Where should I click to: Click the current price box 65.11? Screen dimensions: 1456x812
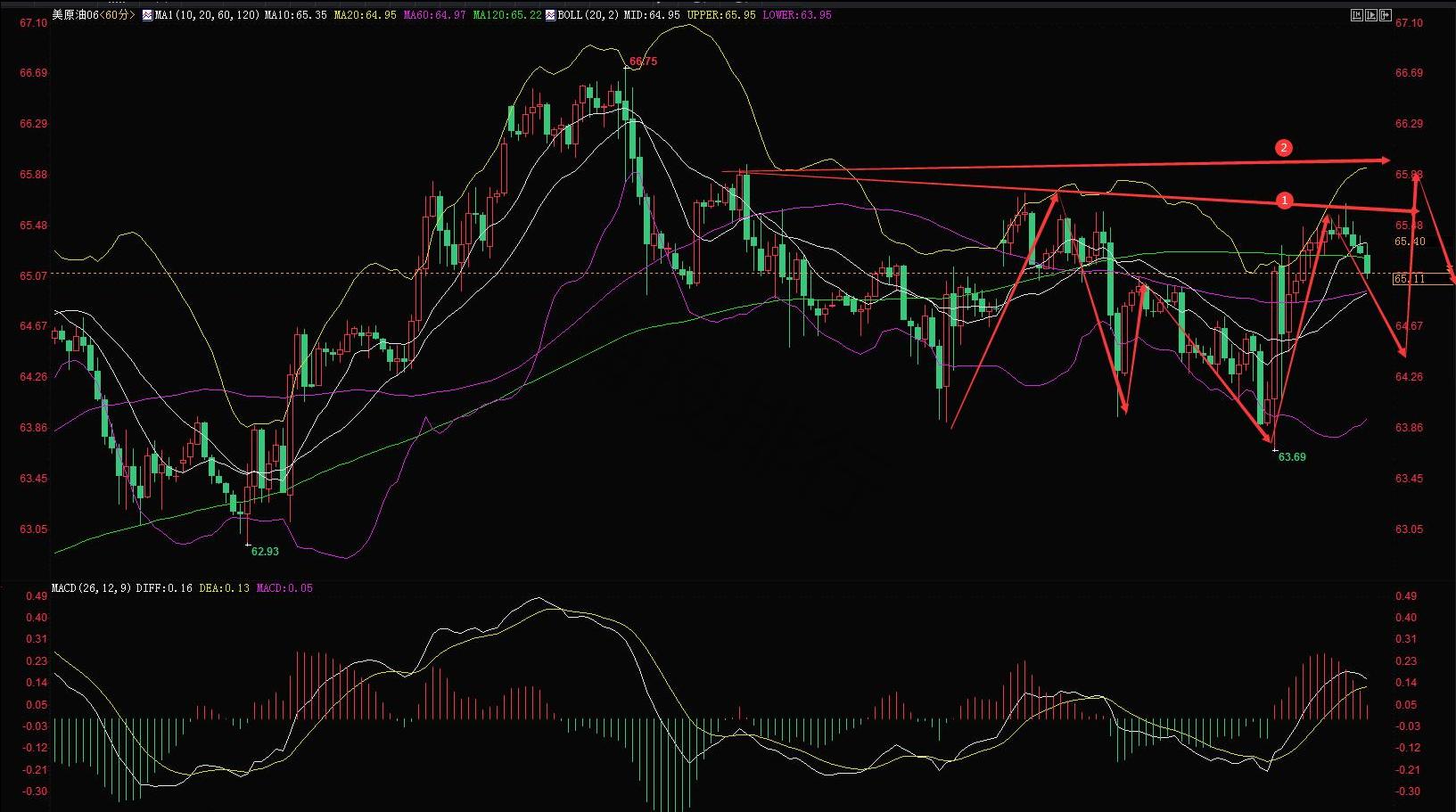coord(1411,279)
